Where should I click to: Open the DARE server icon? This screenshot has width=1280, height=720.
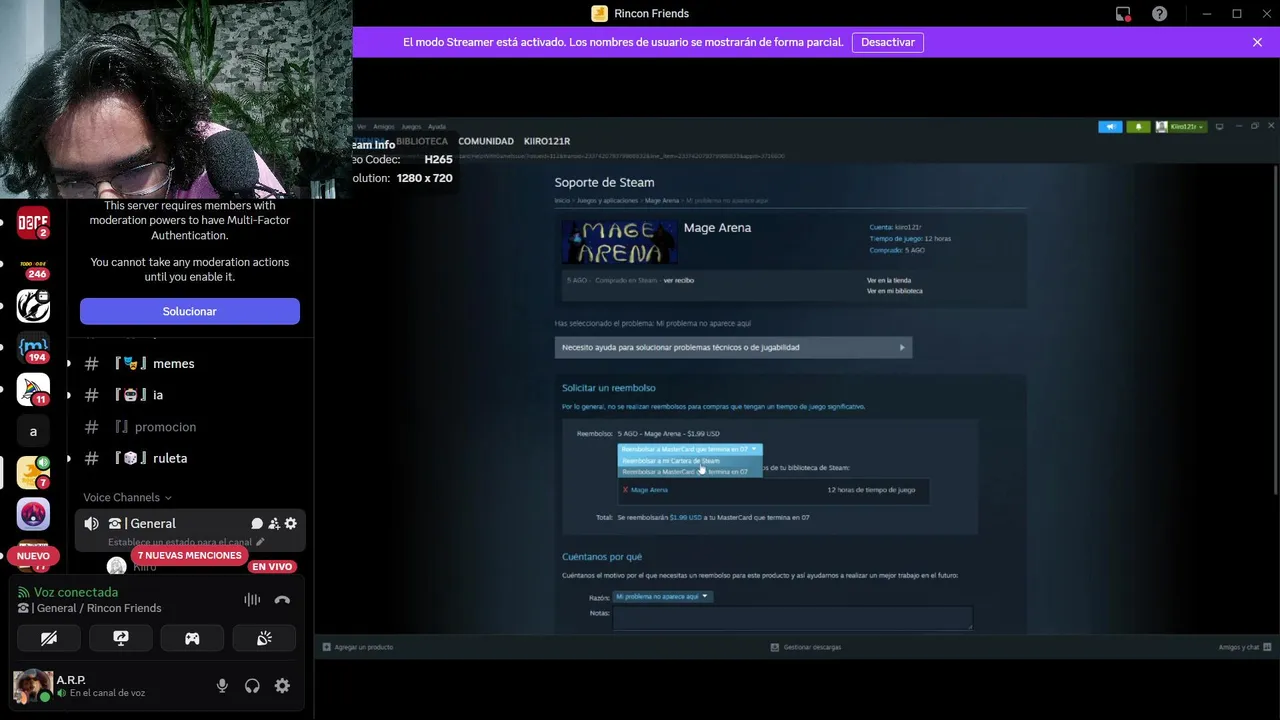33,223
